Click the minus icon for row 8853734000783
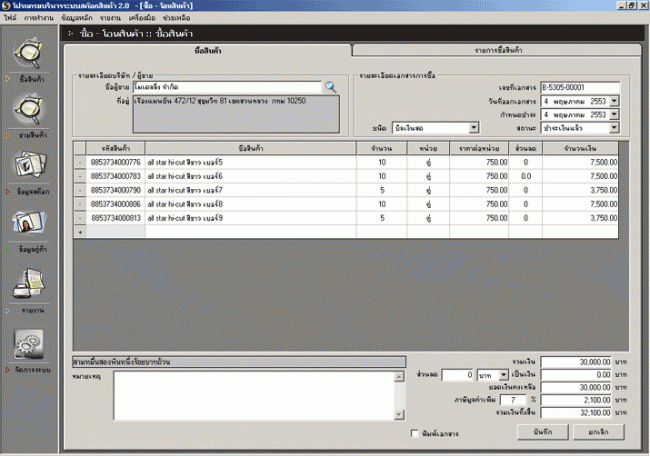Viewport: 650px width, 456px height. [x=80, y=177]
